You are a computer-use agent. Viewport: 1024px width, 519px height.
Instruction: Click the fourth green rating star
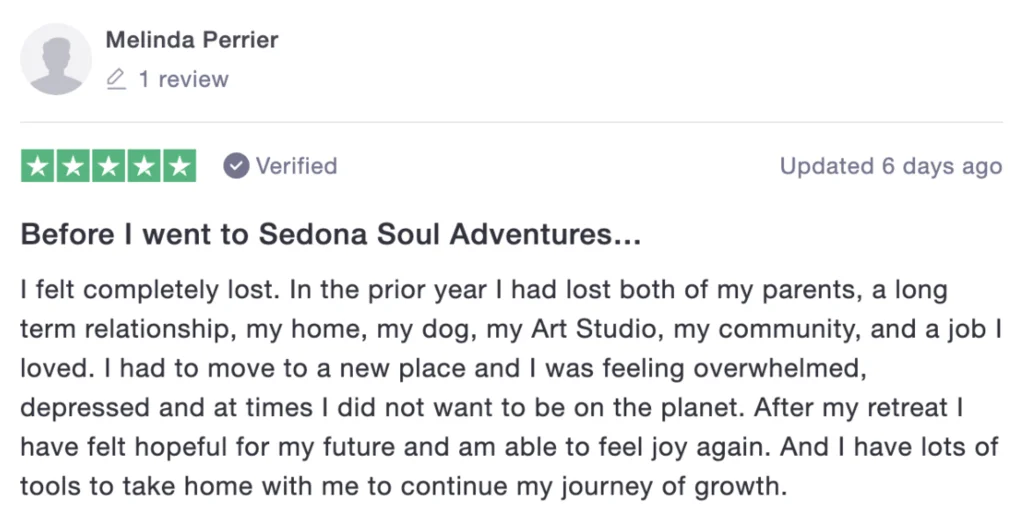tap(144, 166)
